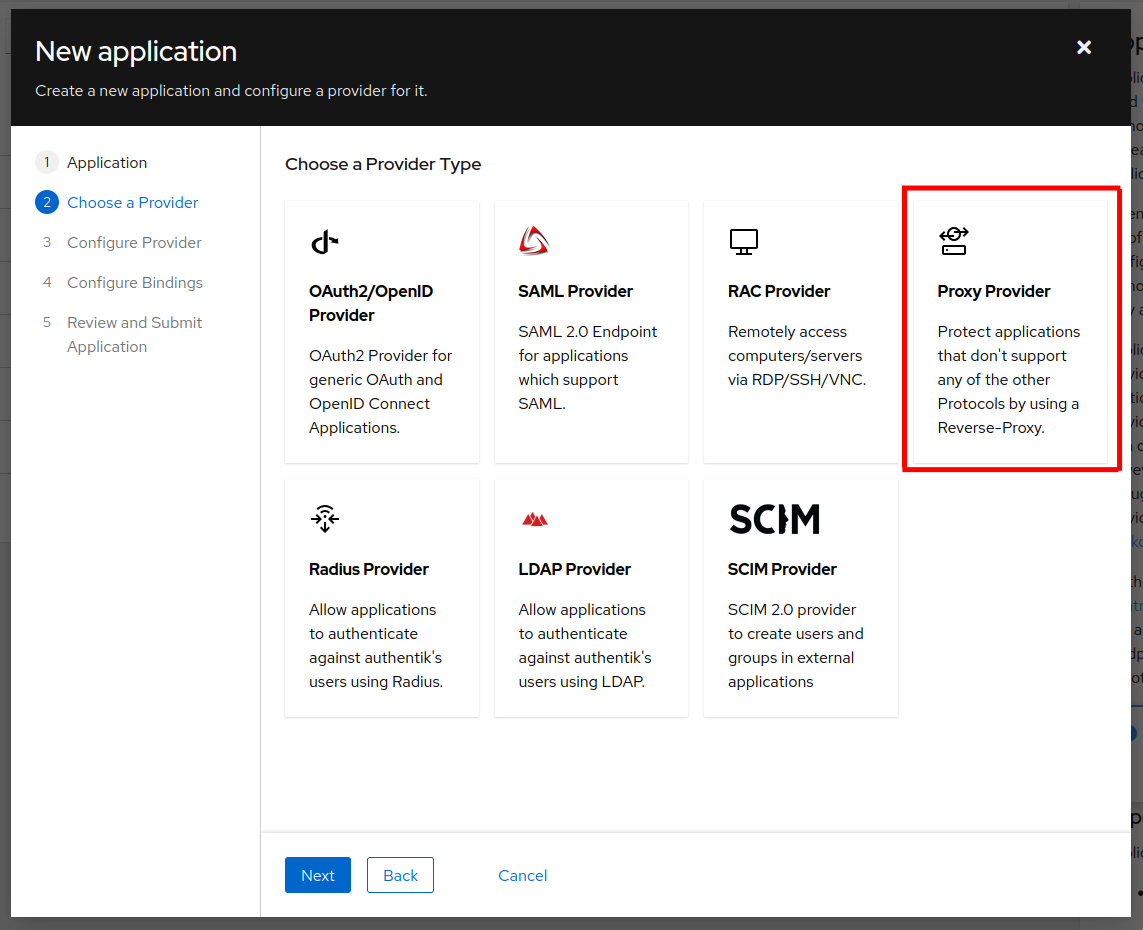
Task: Go to the Application wizard step
Action: click(x=107, y=163)
